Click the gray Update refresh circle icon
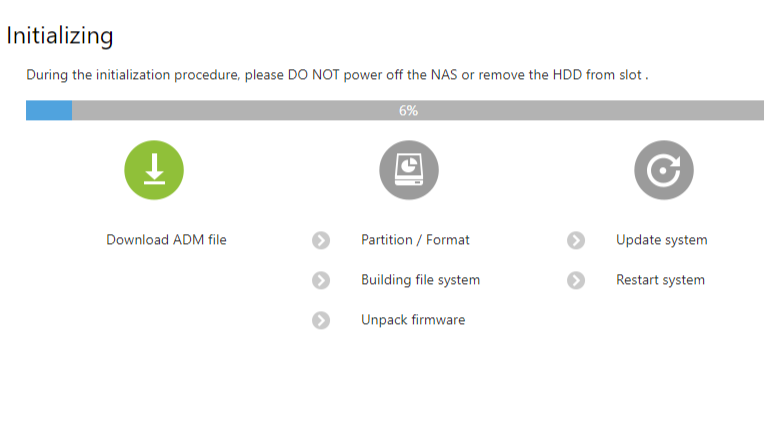The height and width of the screenshot is (430, 780). 664,170
